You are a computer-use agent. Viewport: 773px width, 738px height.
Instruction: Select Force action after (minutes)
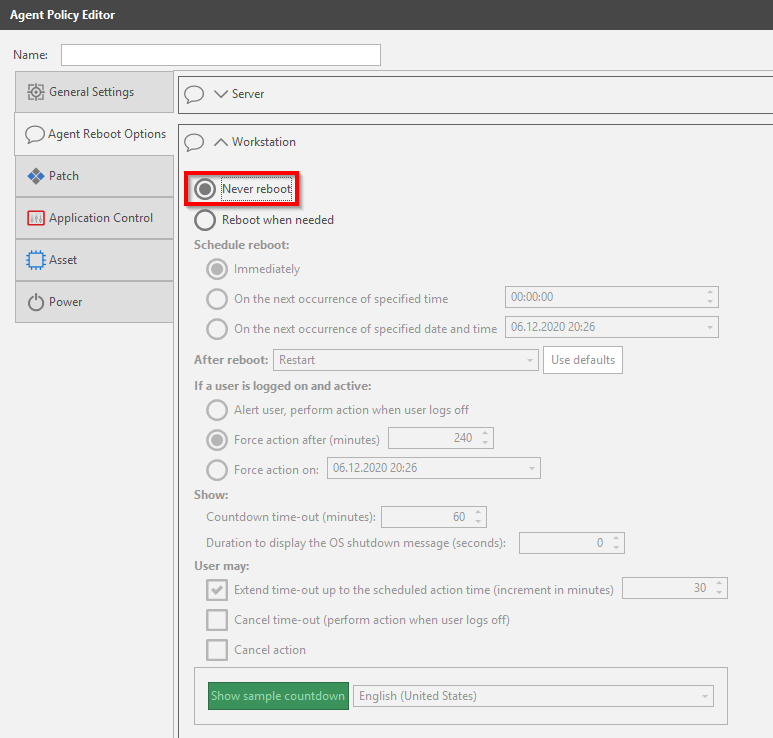[217, 440]
